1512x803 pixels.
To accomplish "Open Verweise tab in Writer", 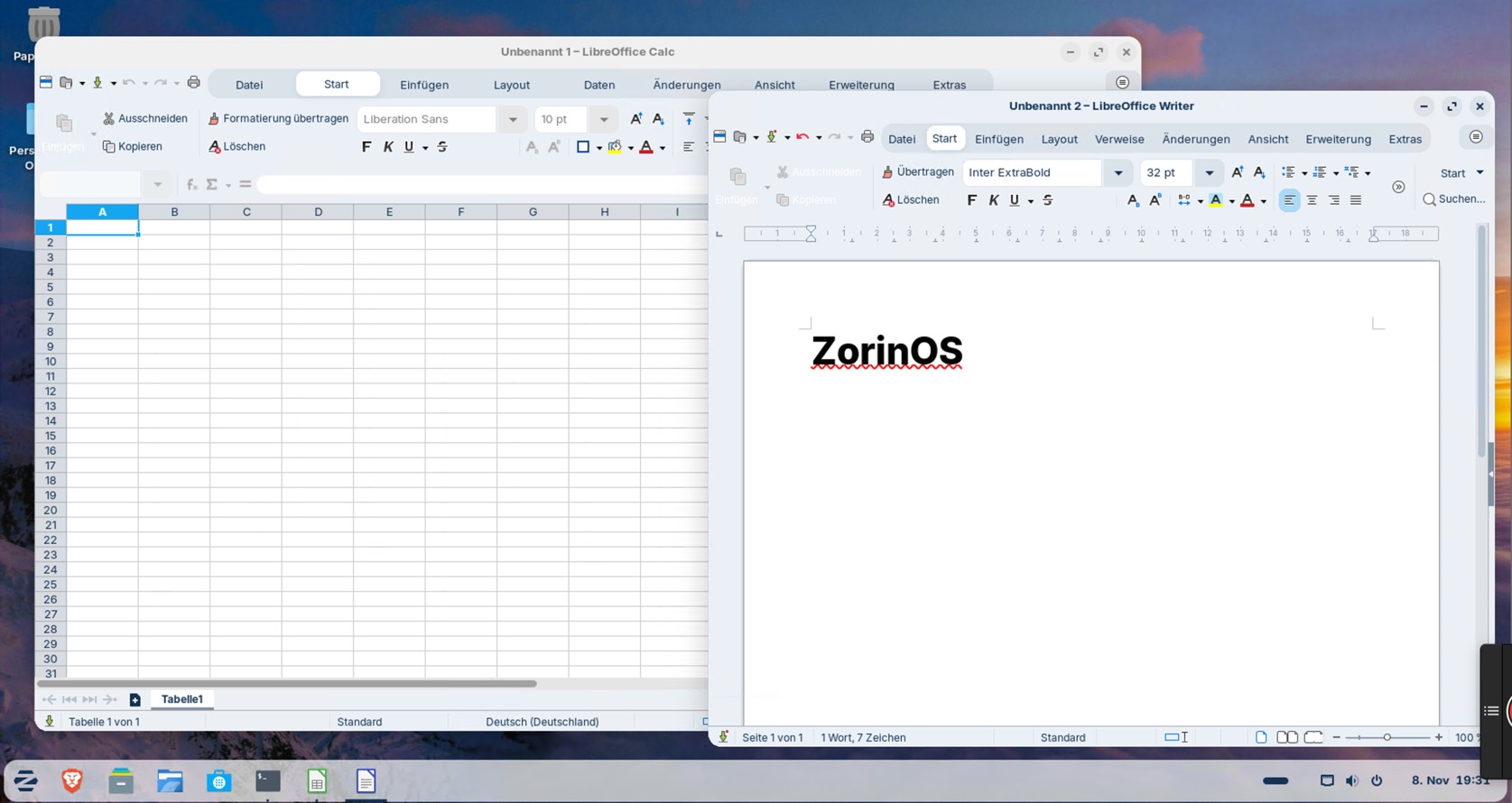I will click(1119, 139).
